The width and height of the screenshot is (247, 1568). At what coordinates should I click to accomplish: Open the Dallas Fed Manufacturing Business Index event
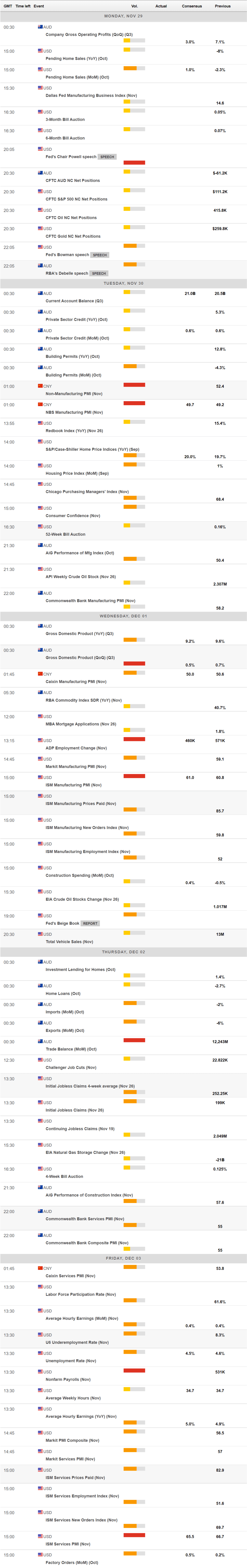click(91, 96)
